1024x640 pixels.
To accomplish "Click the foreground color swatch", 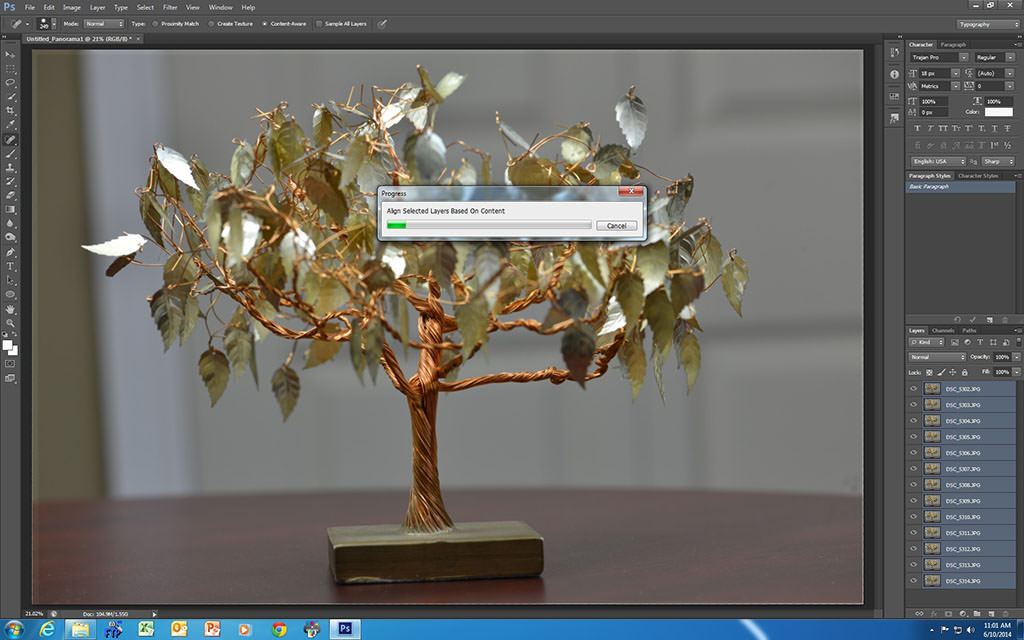I will (7, 345).
